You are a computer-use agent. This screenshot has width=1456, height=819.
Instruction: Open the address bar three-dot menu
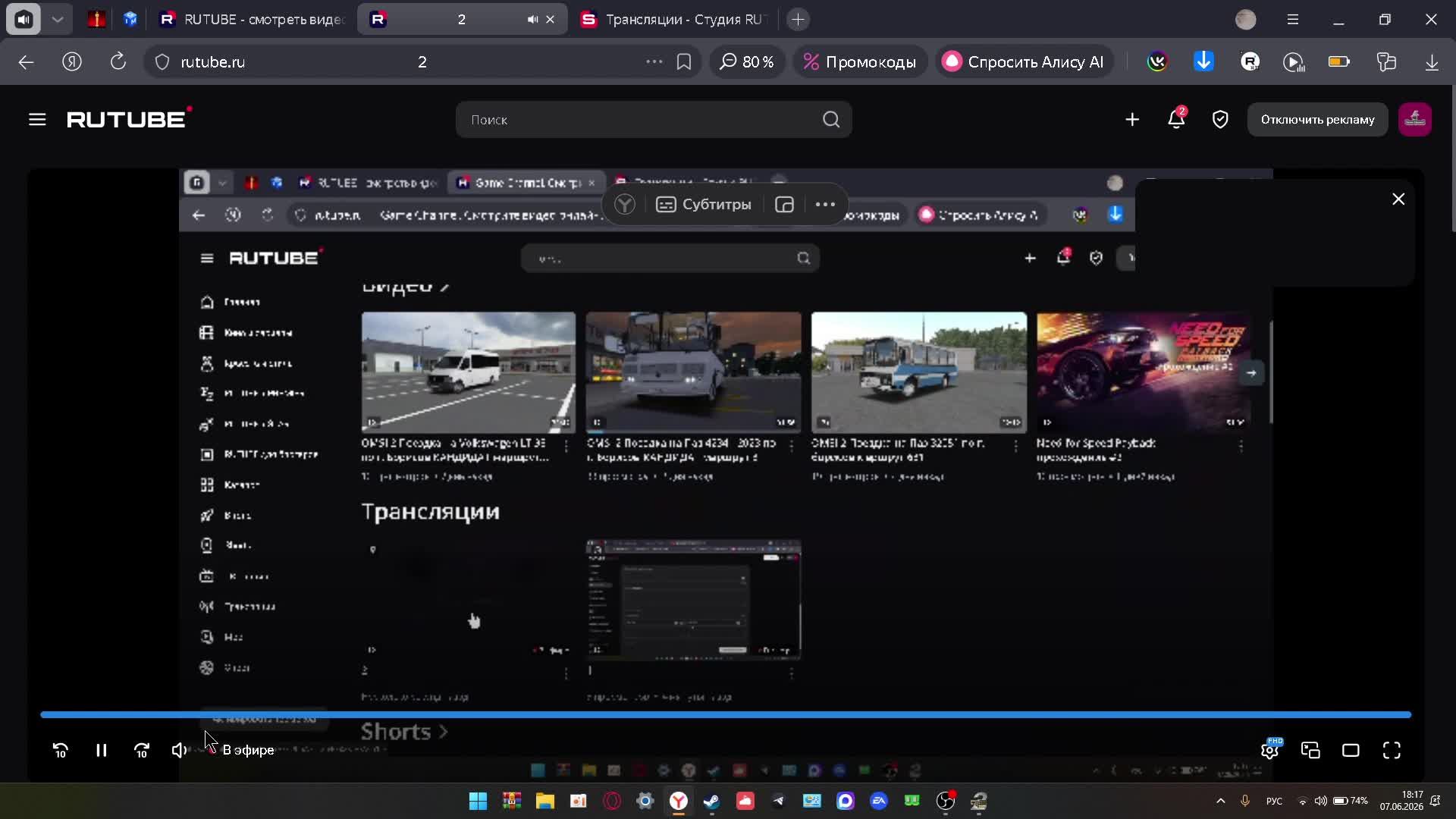coord(654,62)
